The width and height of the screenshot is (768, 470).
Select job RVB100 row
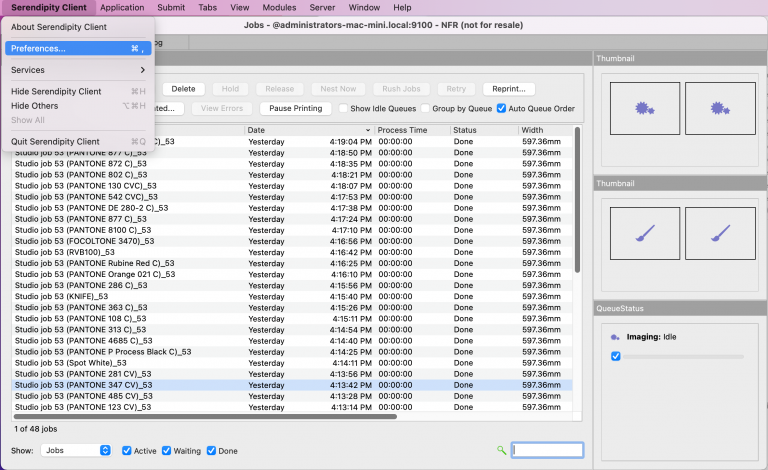click(x=292, y=252)
